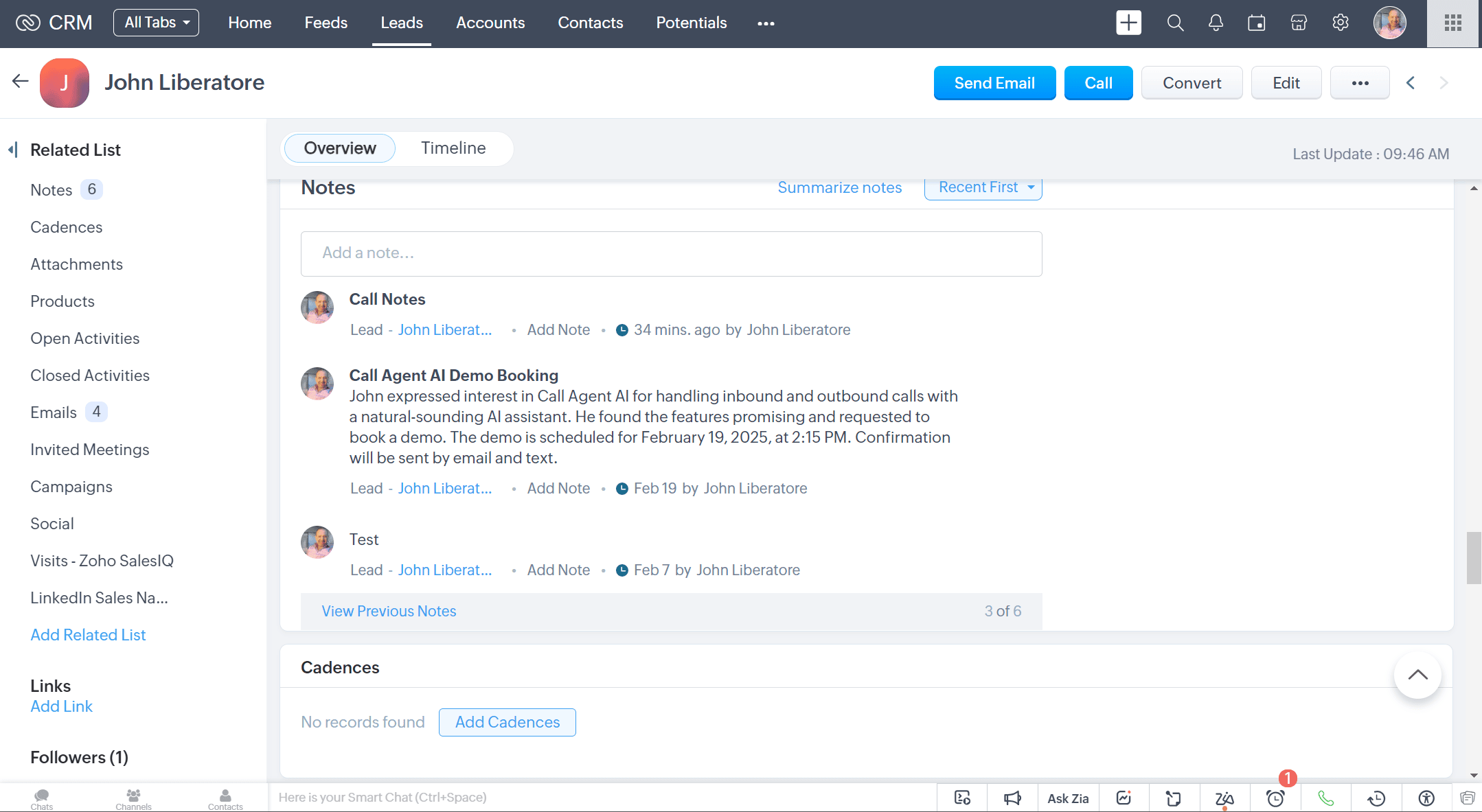Click the Convert button
This screenshot has height=812, width=1482.
[x=1192, y=83]
